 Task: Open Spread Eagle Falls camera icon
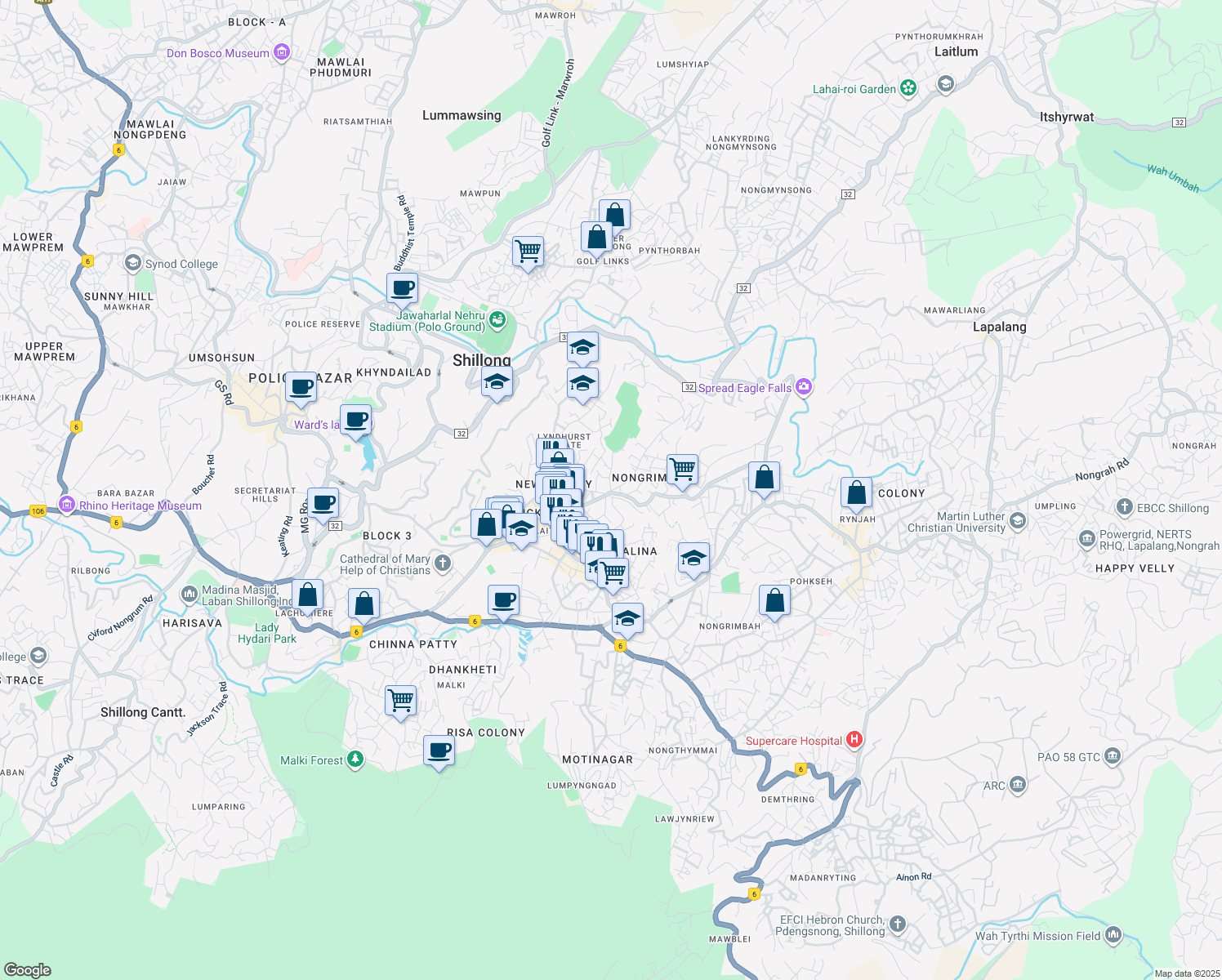coord(804,387)
